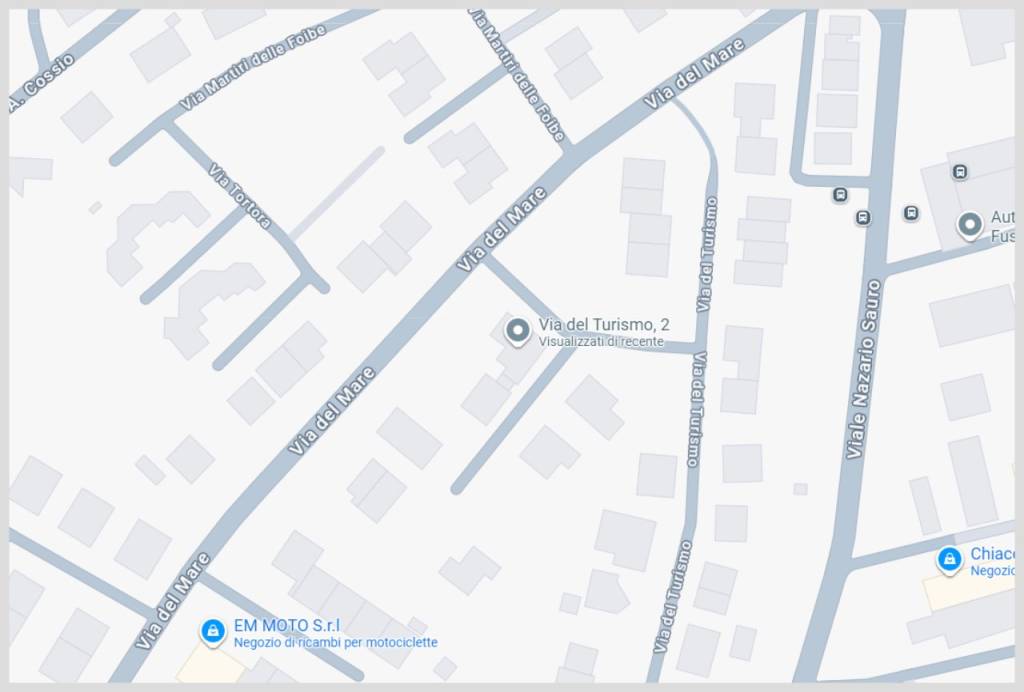The width and height of the screenshot is (1024, 692).
Task: Click the leftmost bus stop icon
Action: point(840,195)
